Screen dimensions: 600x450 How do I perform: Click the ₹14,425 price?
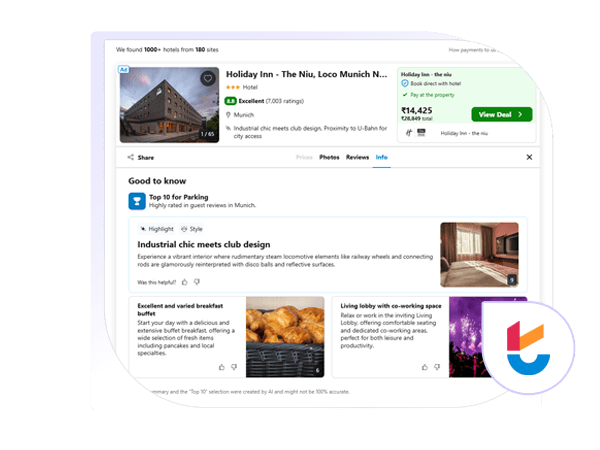(x=417, y=111)
